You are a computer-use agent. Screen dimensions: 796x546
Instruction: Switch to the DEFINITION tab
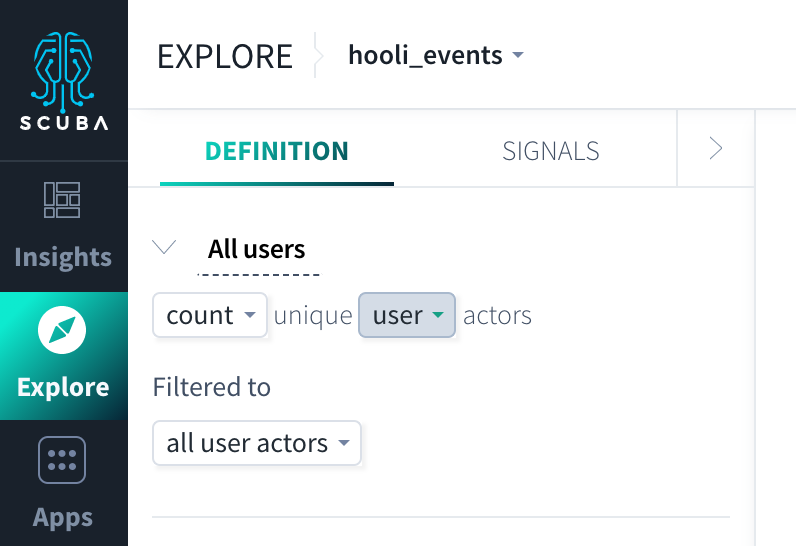tap(277, 151)
